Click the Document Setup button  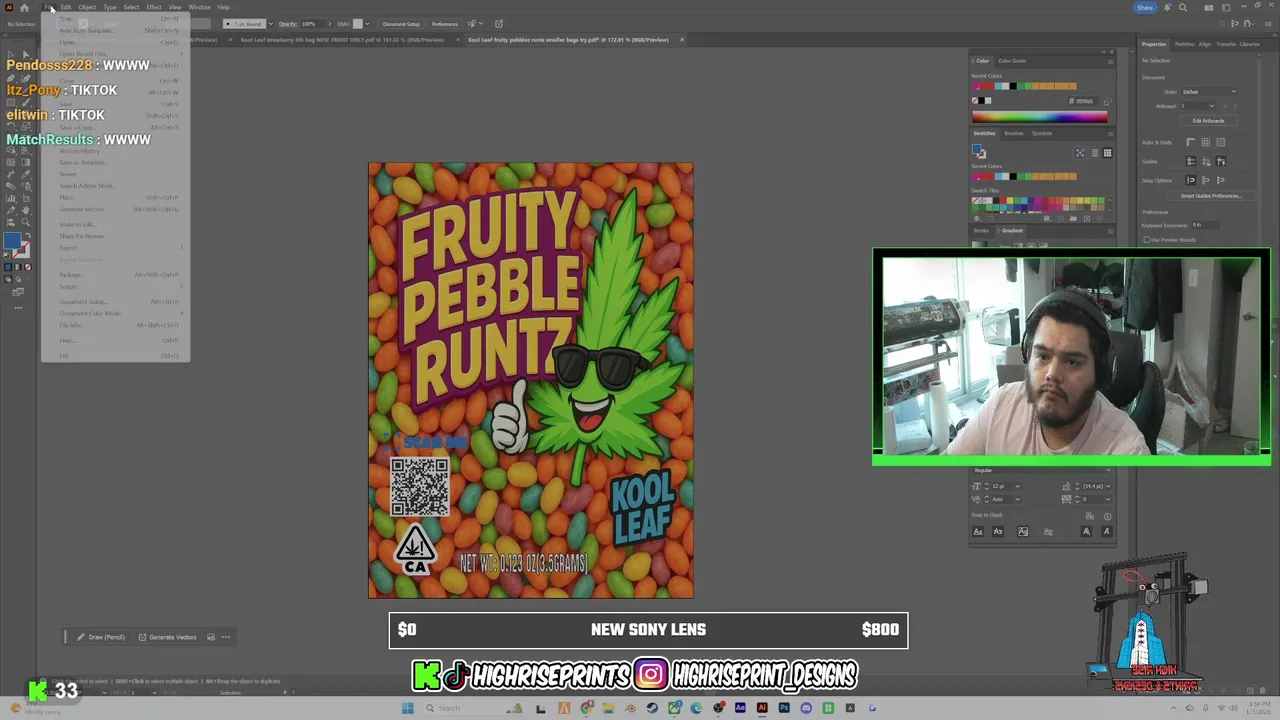pos(401,24)
